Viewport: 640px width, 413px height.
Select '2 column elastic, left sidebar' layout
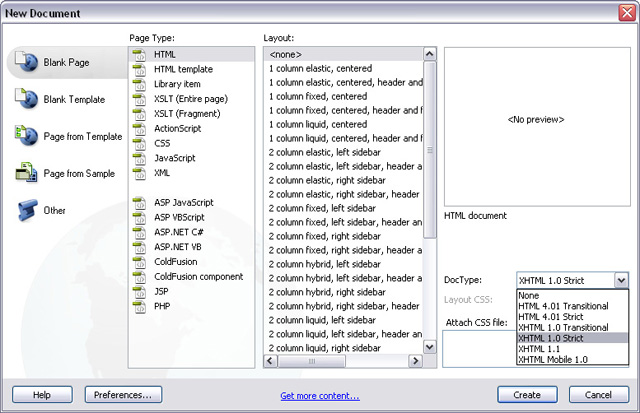(x=344, y=152)
